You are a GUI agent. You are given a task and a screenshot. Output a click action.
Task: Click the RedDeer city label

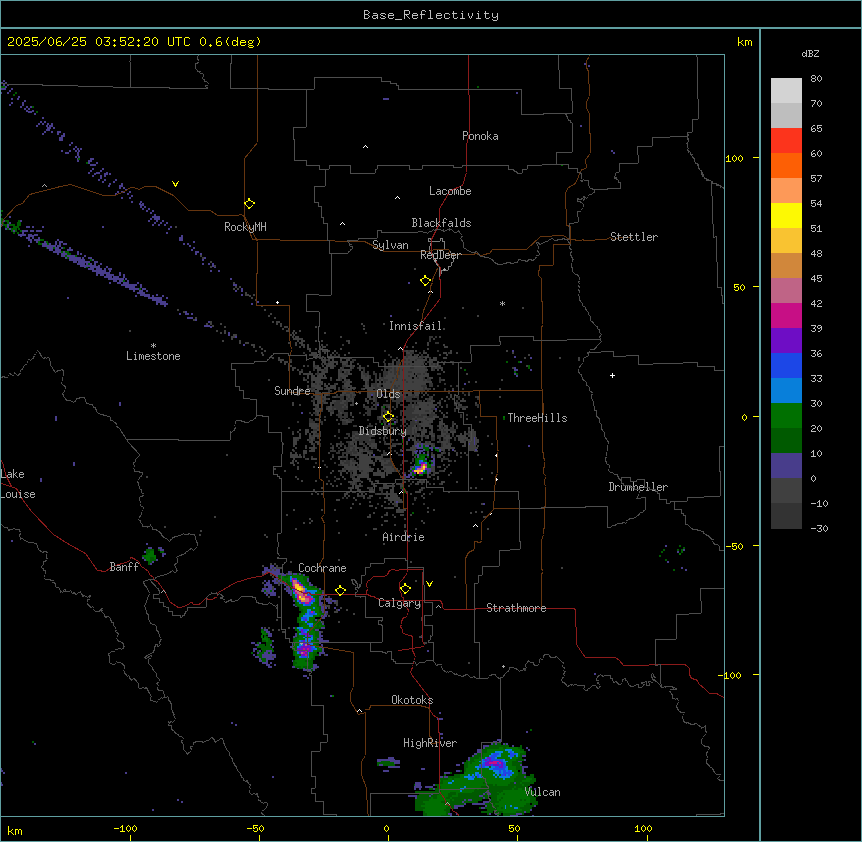[x=440, y=255]
